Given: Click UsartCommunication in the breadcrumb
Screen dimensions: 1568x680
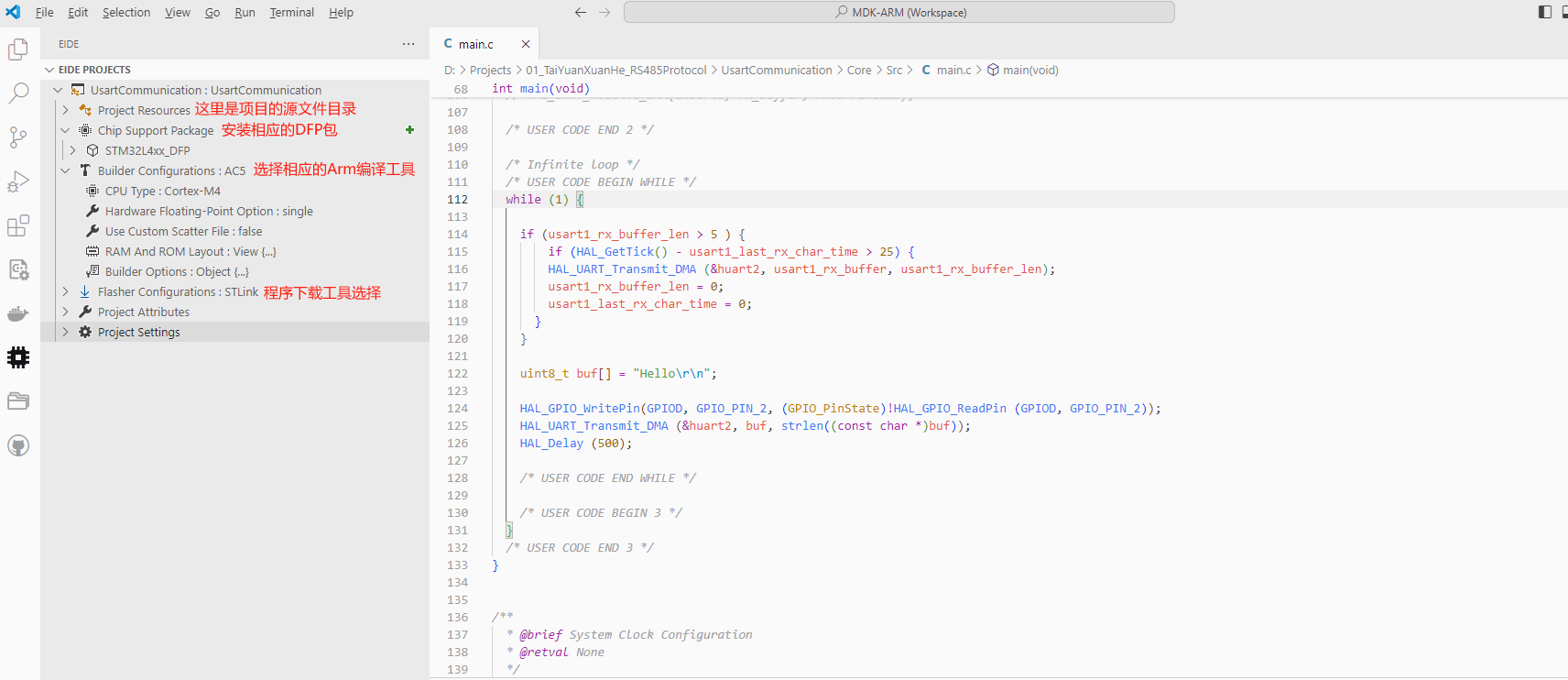Looking at the screenshot, I should point(777,70).
